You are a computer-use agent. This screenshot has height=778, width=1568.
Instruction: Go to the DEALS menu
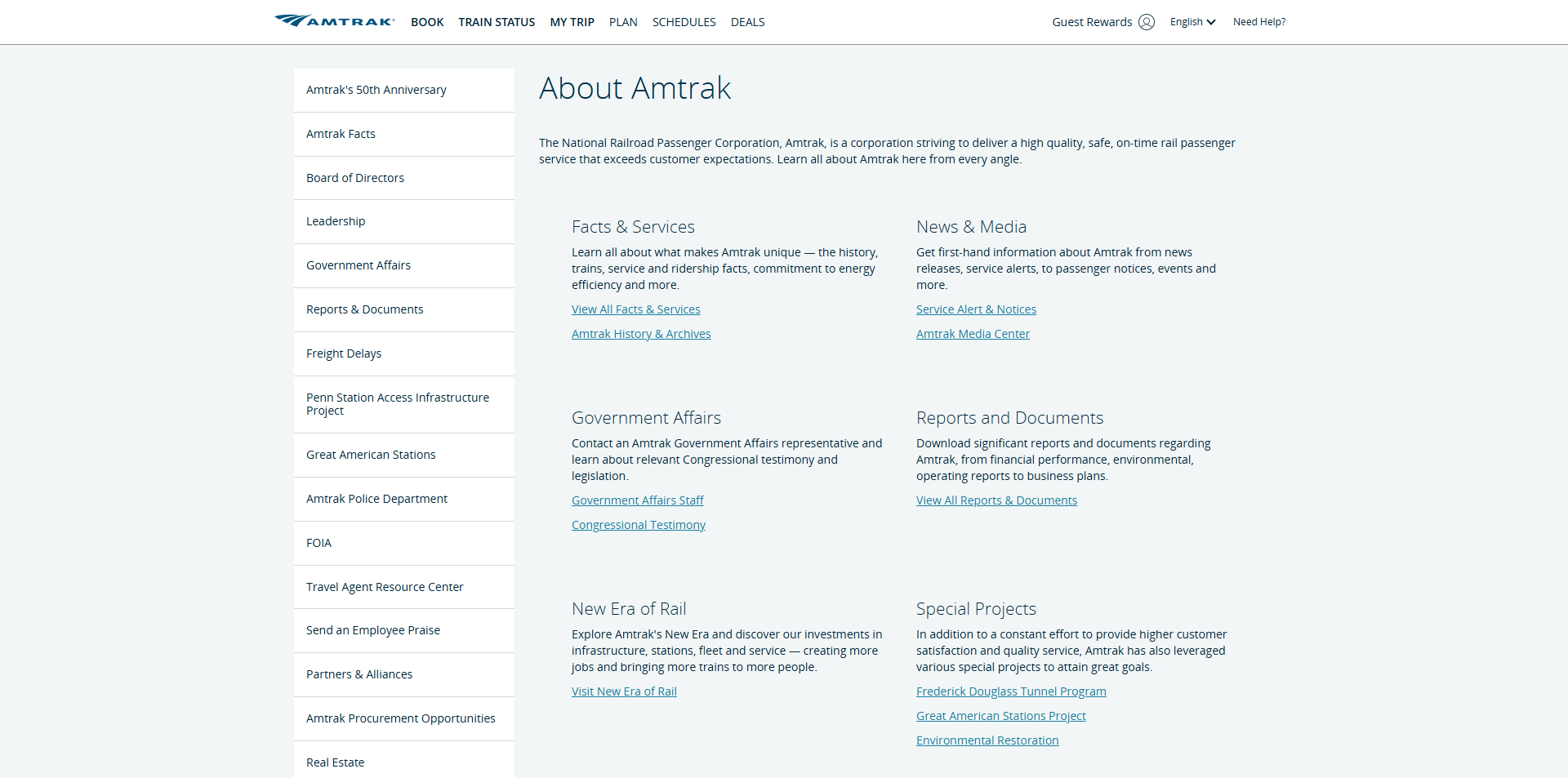[747, 22]
